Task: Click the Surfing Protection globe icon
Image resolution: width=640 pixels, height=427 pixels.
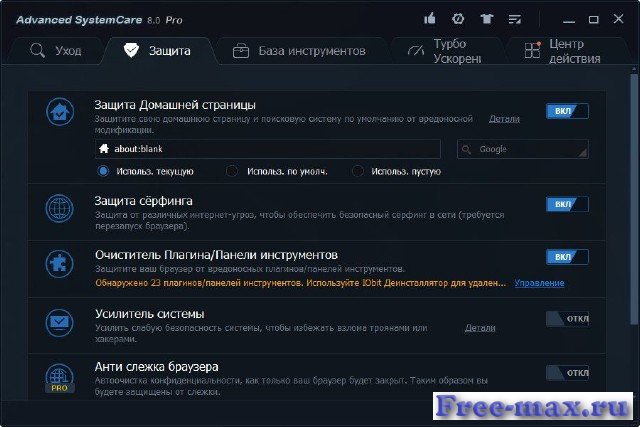Action: pyautogui.click(x=60, y=208)
